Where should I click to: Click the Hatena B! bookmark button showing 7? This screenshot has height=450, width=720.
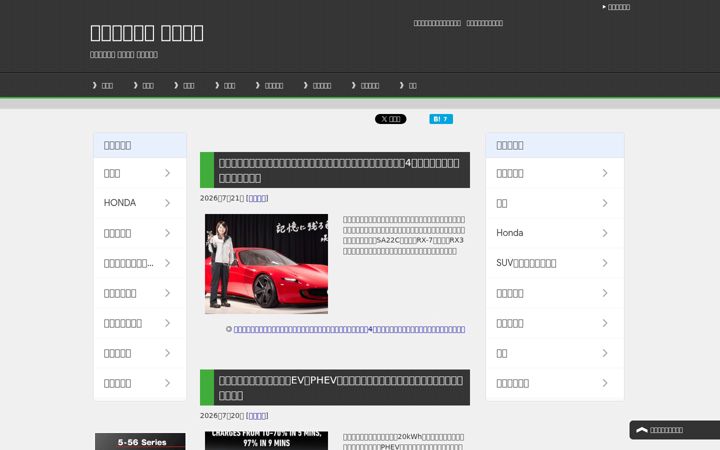coord(441,119)
